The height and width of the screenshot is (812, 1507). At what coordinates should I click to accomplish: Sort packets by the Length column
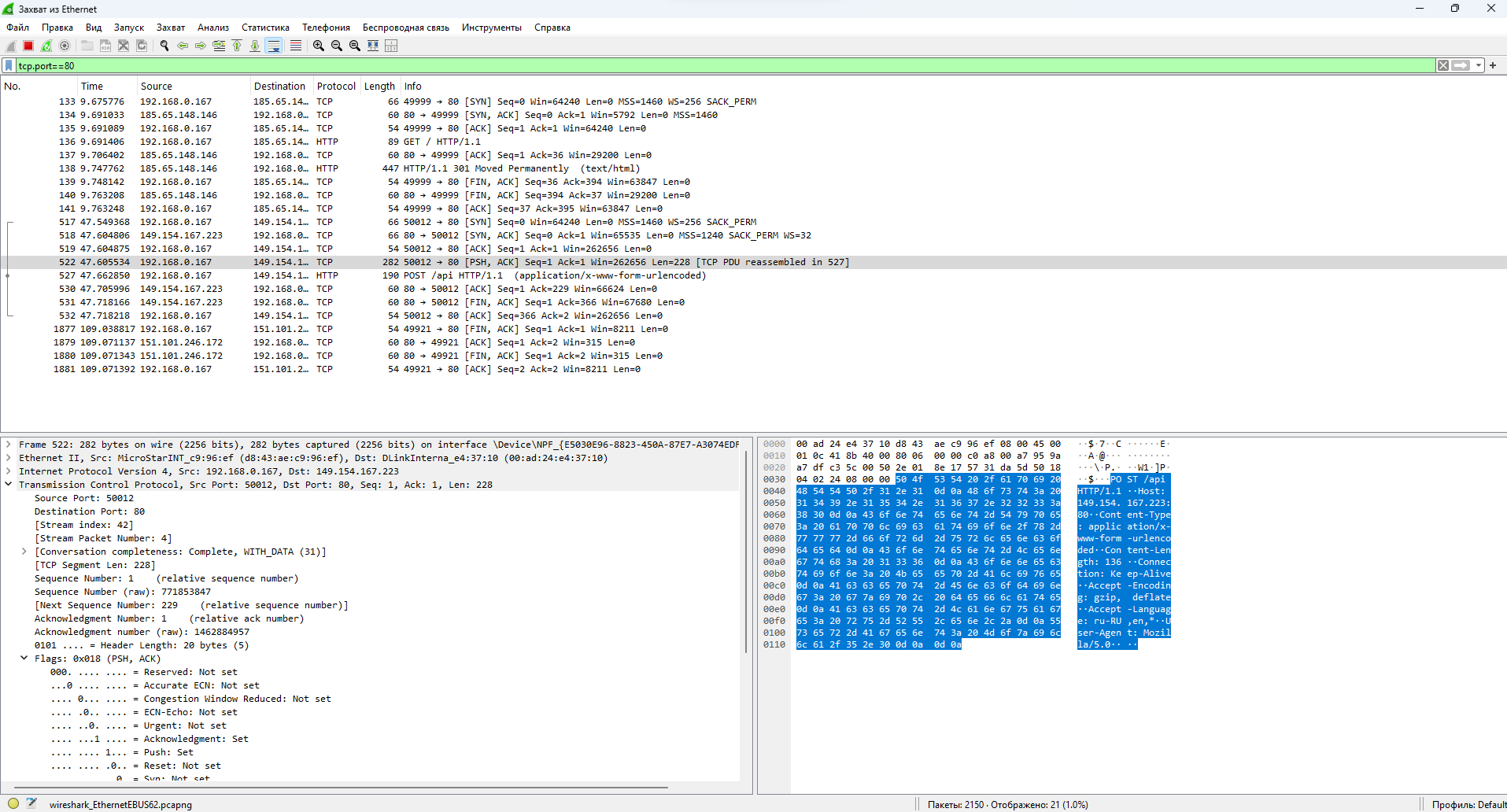[380, 87]
